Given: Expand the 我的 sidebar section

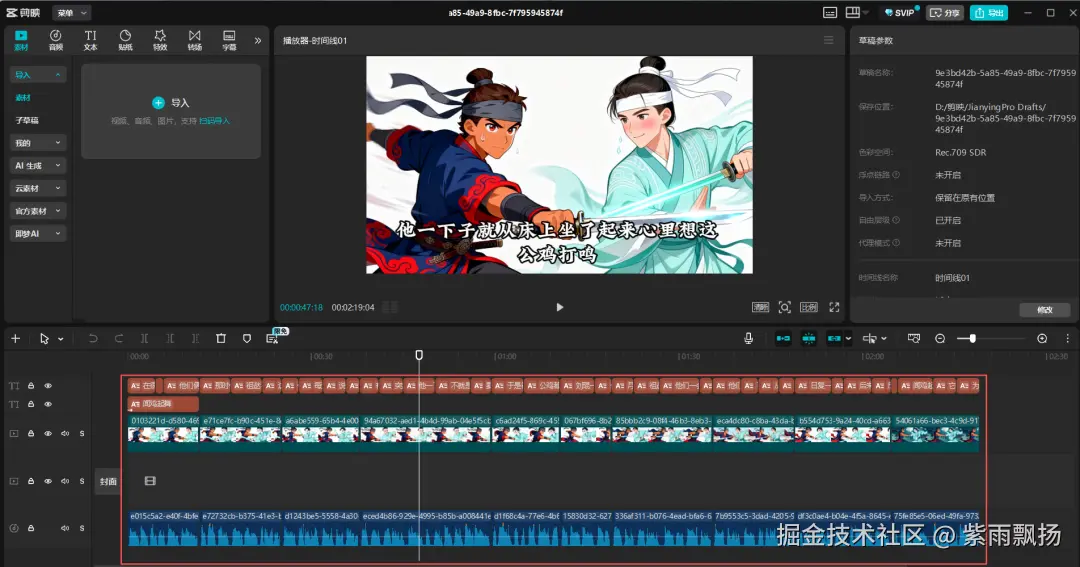Looking at the screenshot, I should coord(38,143).
